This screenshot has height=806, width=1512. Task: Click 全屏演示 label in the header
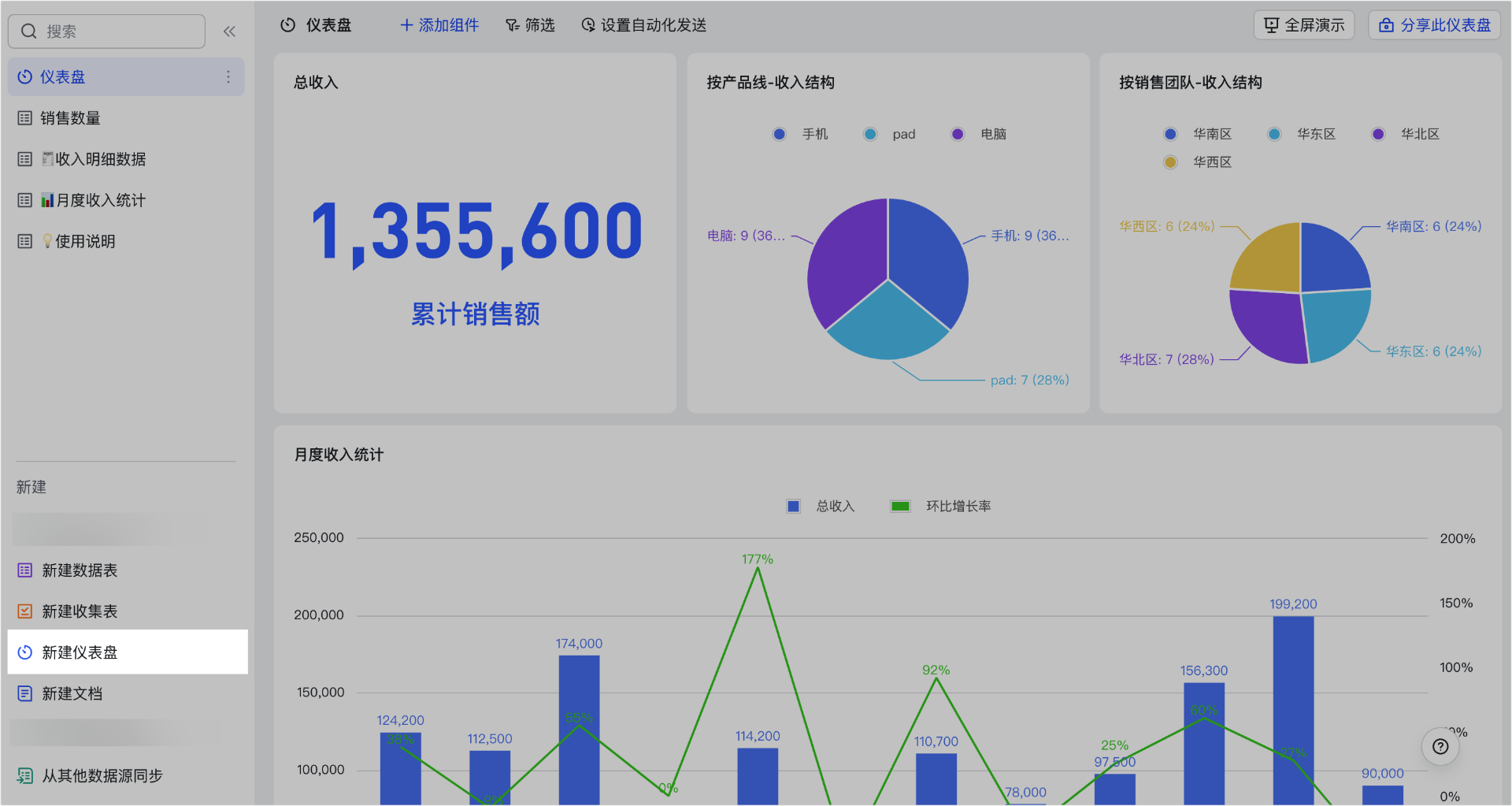(x=1314, y=25)
